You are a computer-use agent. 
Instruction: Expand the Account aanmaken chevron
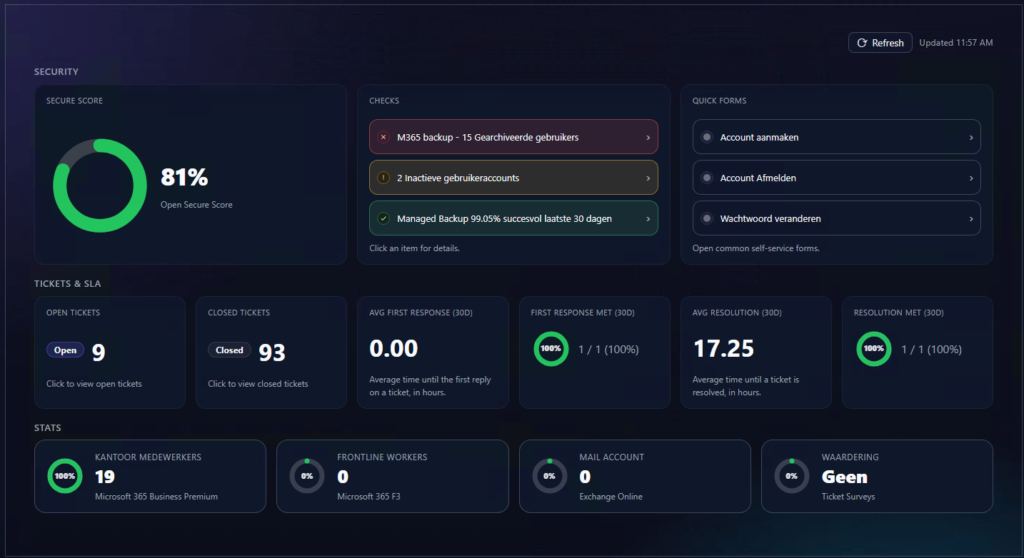[971, 138]
